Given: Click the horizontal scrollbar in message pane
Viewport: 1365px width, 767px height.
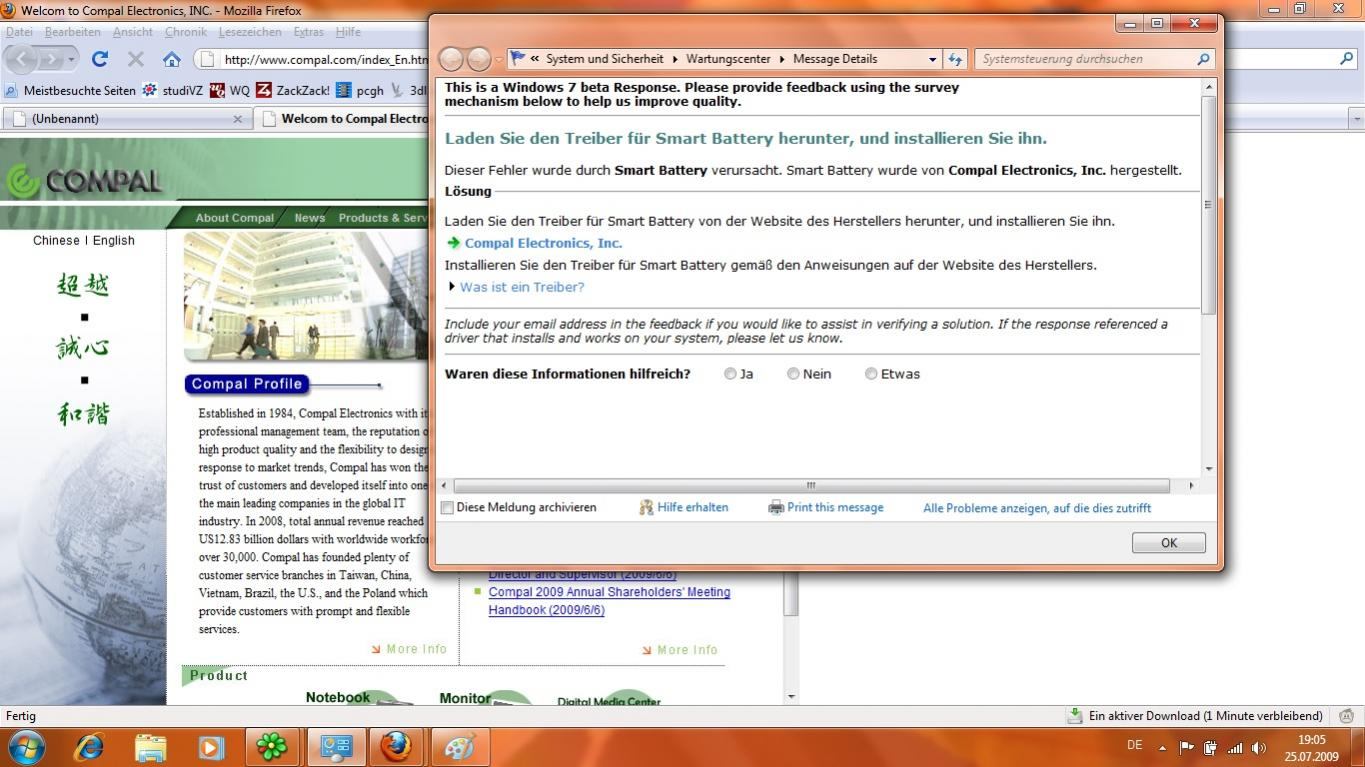Looking at the screenshot, I should (x=811, y=485).
